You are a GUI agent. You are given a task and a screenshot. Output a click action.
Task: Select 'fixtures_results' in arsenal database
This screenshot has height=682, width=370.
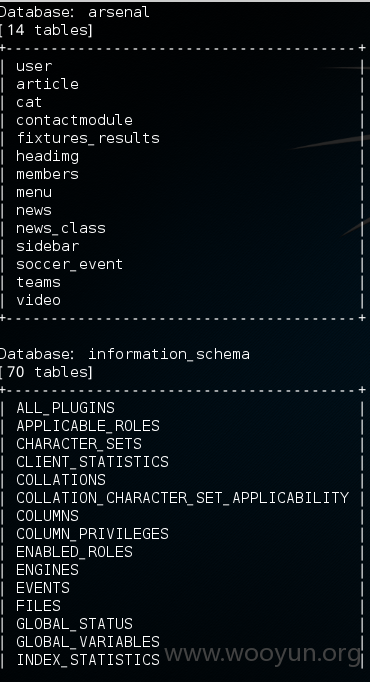coord(88,138)
